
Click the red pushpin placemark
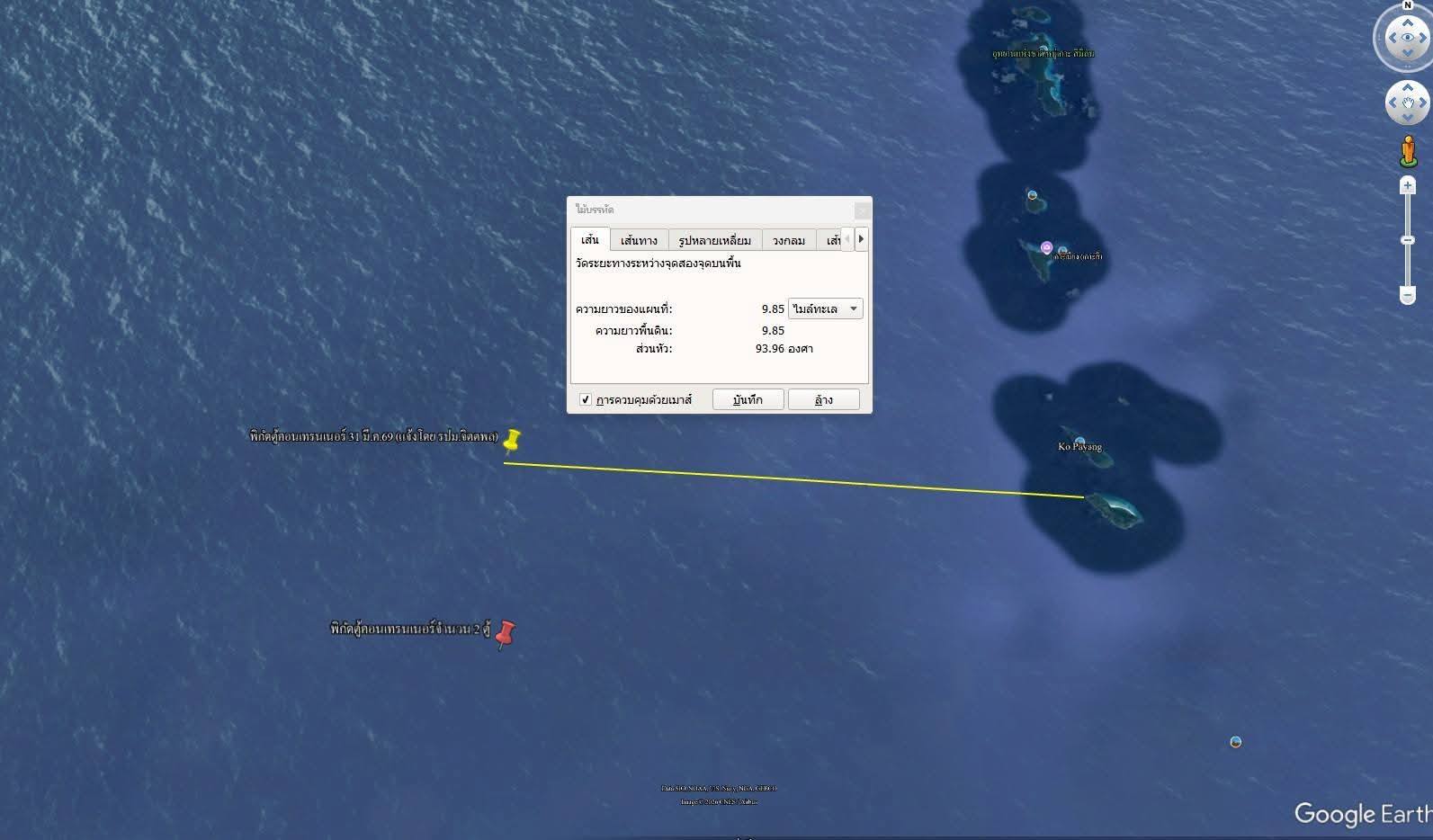tap(506, 632)
